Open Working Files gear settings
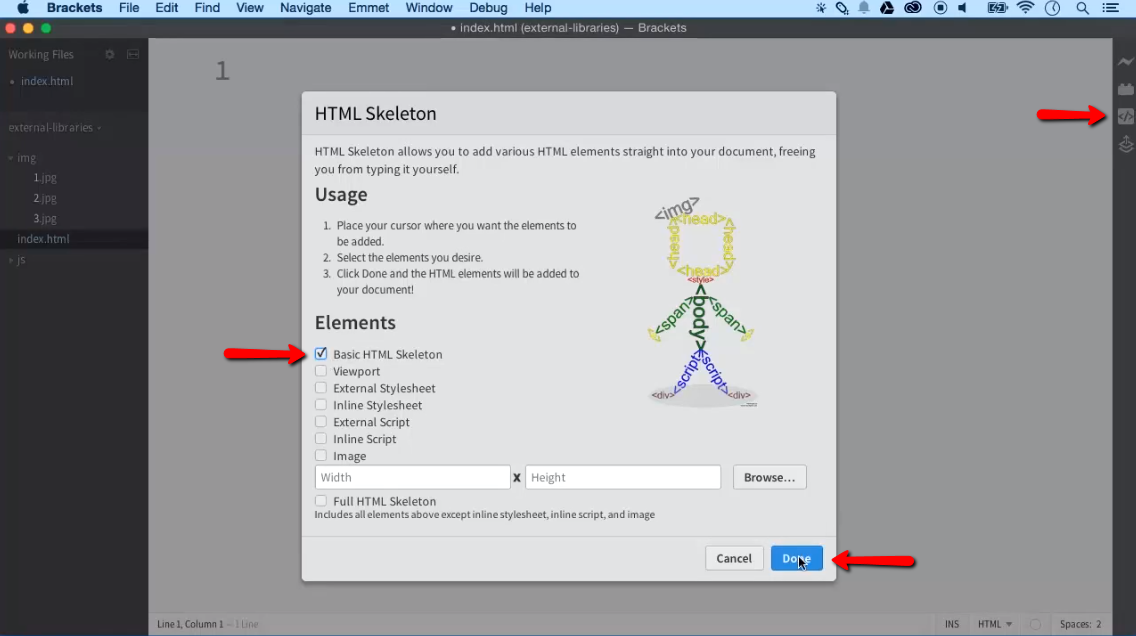The width and height of the screenshot is (1136, 636). (110, 55)
